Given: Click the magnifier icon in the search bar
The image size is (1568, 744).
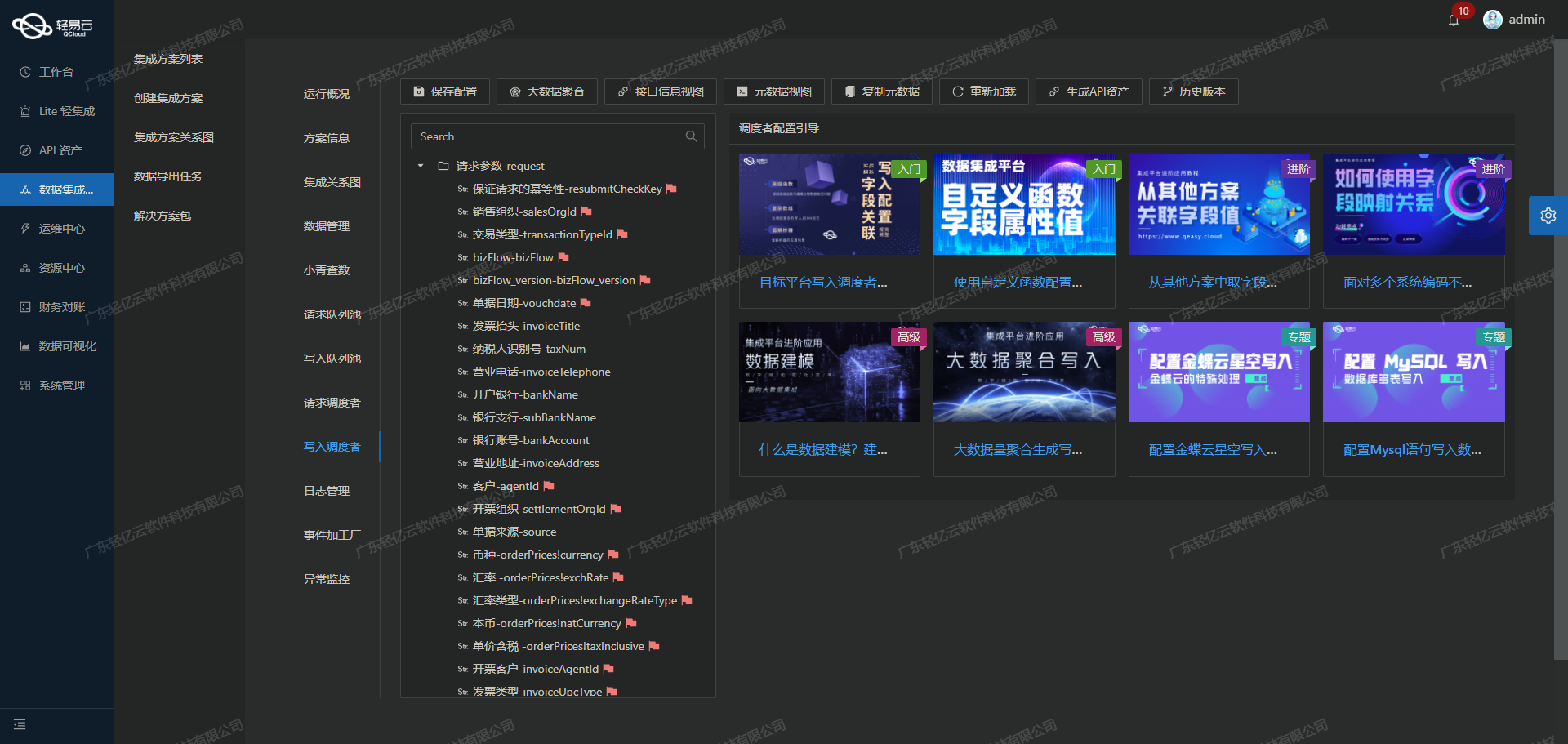Looking at the screenshot, I should [692, 136].
